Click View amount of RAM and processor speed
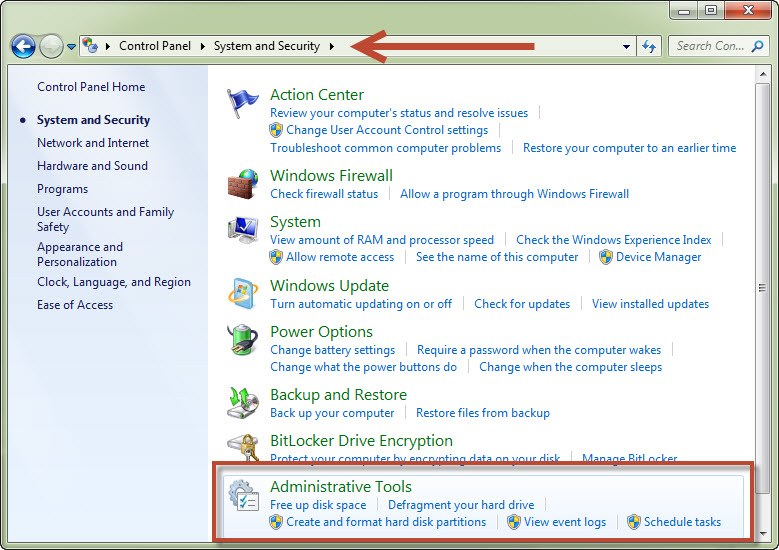 pos(382,239)
